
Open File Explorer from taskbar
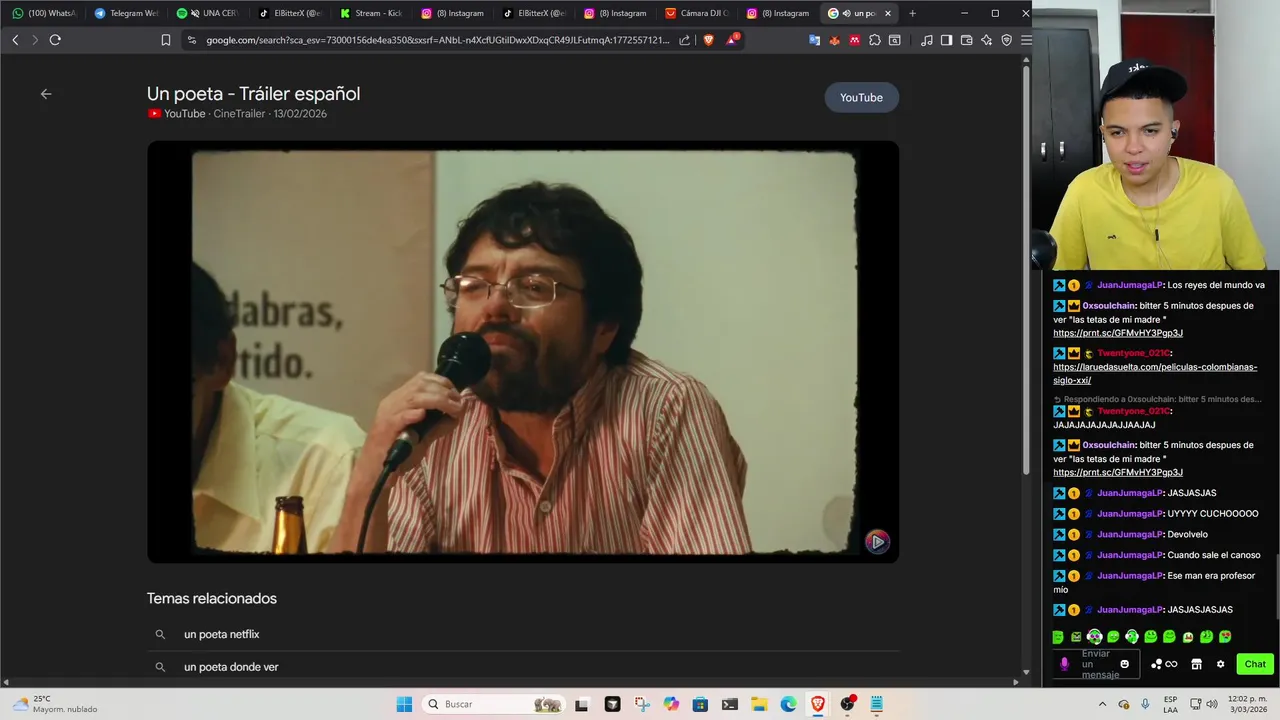tap(759, 704)
